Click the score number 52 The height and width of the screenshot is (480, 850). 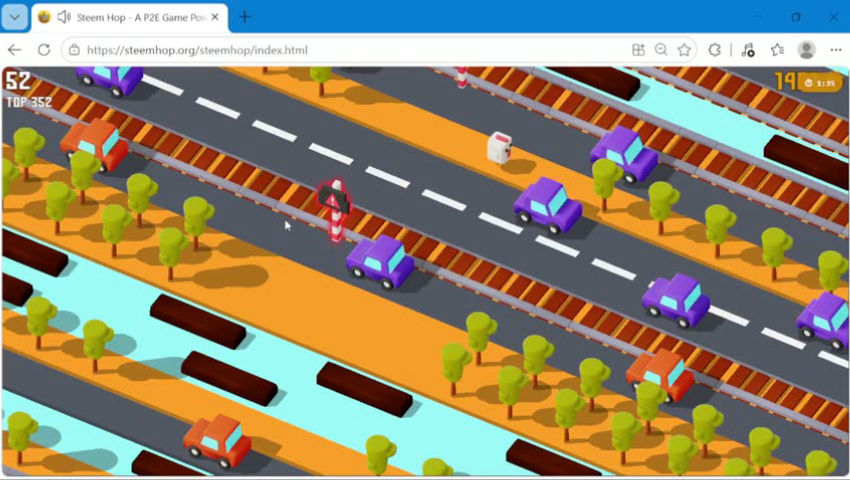pos(17,81)
